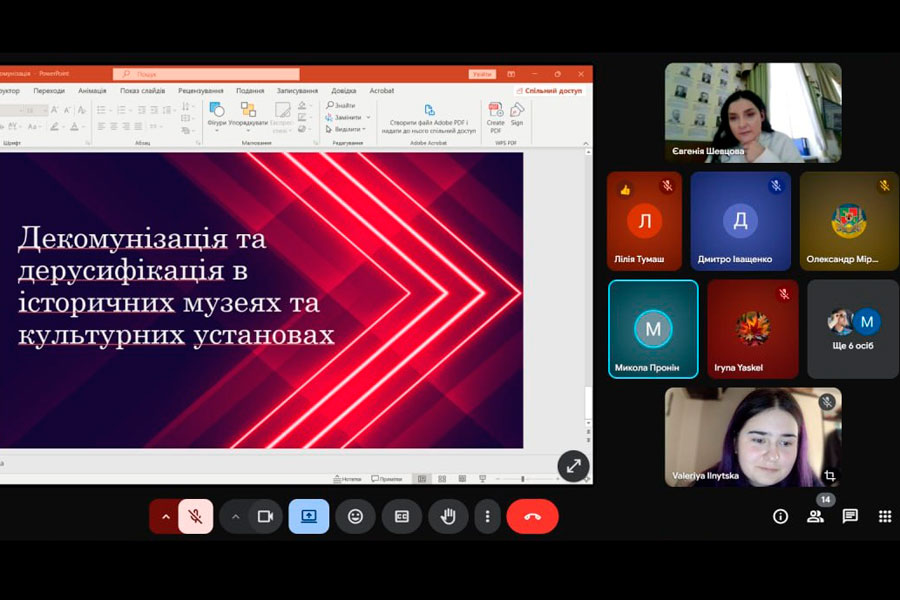
Task: Open the Виділити selection dropdown
Action: (346, 129)
